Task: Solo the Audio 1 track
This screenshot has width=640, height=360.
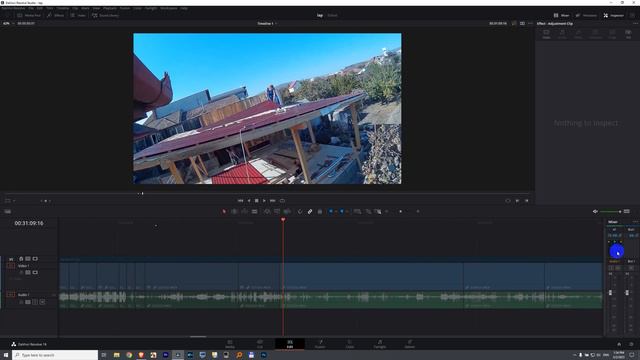Action: point(35,302)
